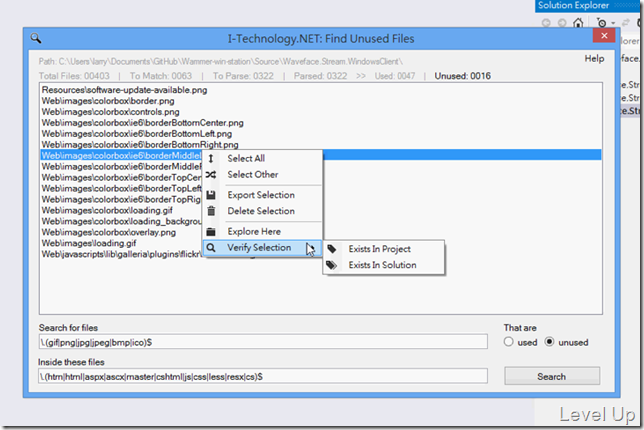Click the 'Search for files' regex field
Viewport: 644px width, 430px height.
(x=263, y=342)
